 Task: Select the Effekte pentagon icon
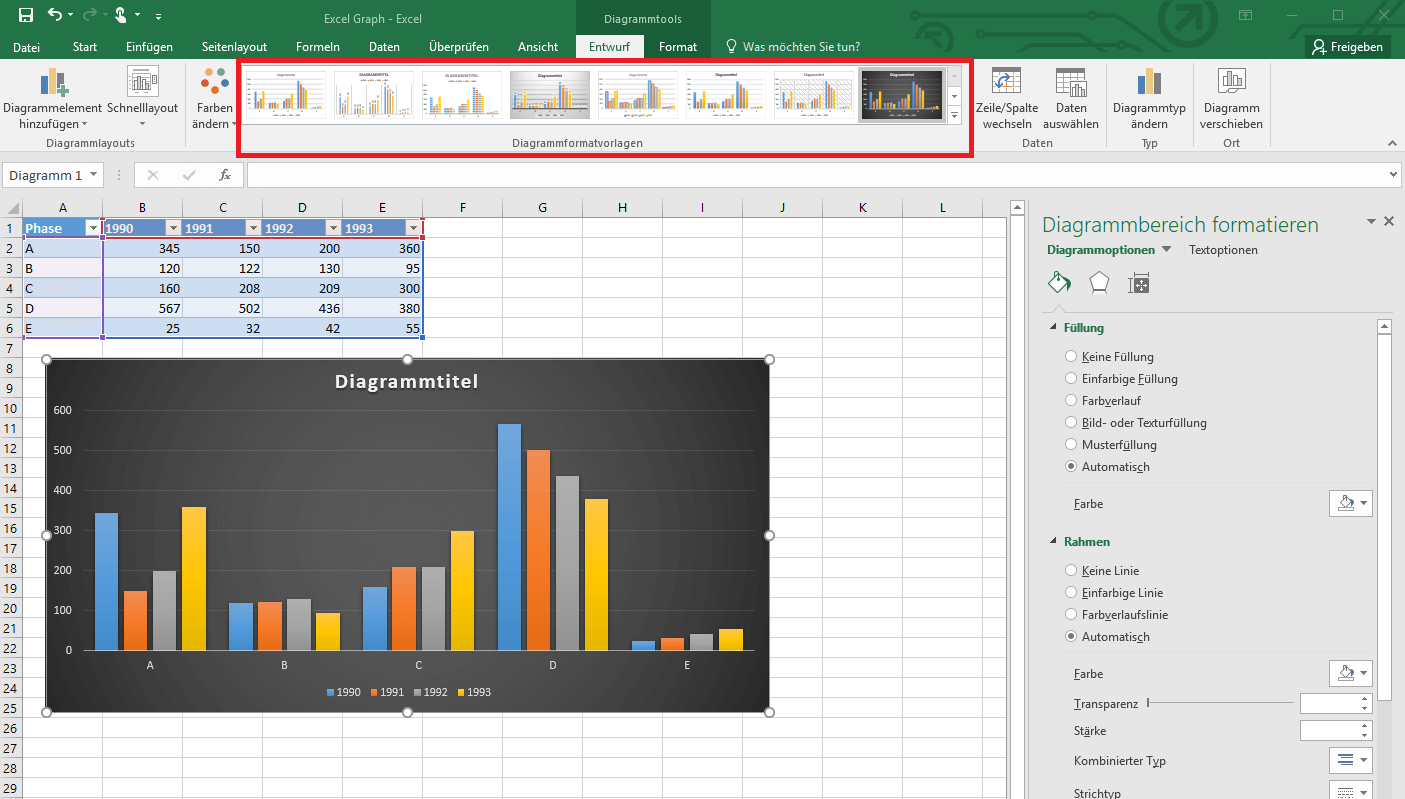coord(1099,283)
